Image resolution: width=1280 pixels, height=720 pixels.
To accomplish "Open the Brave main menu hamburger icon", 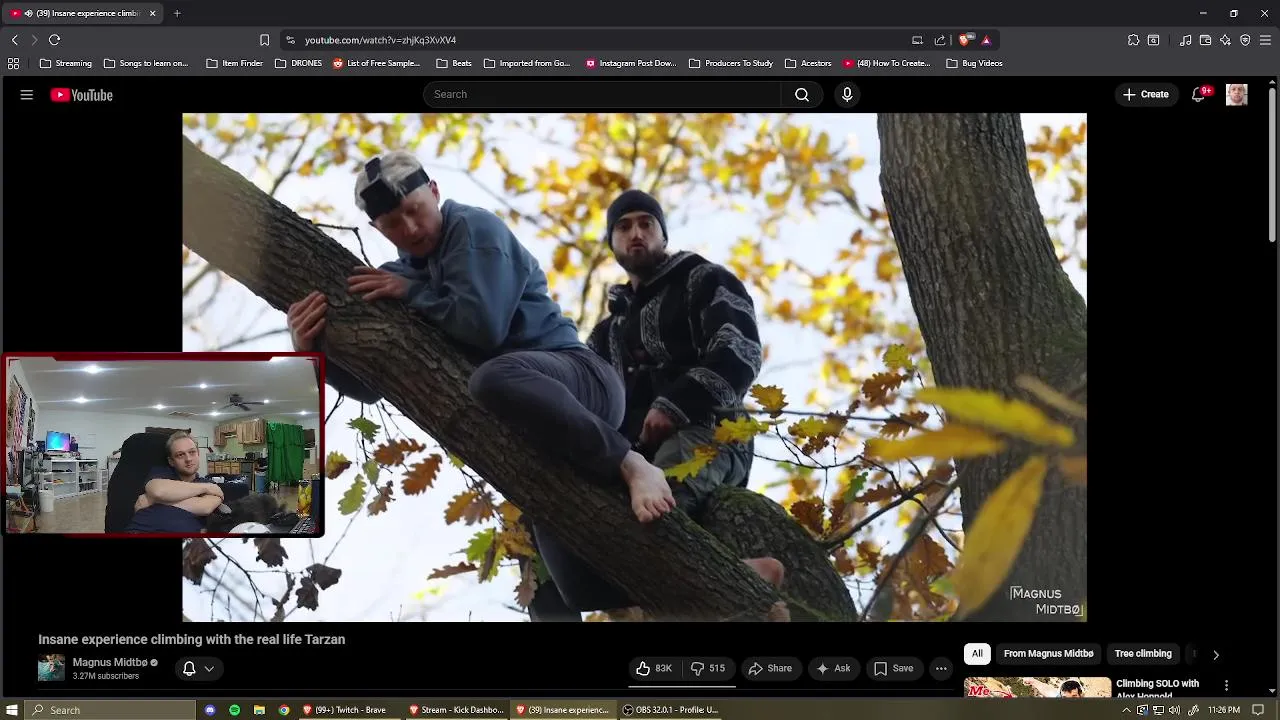I will (1265, 40).
